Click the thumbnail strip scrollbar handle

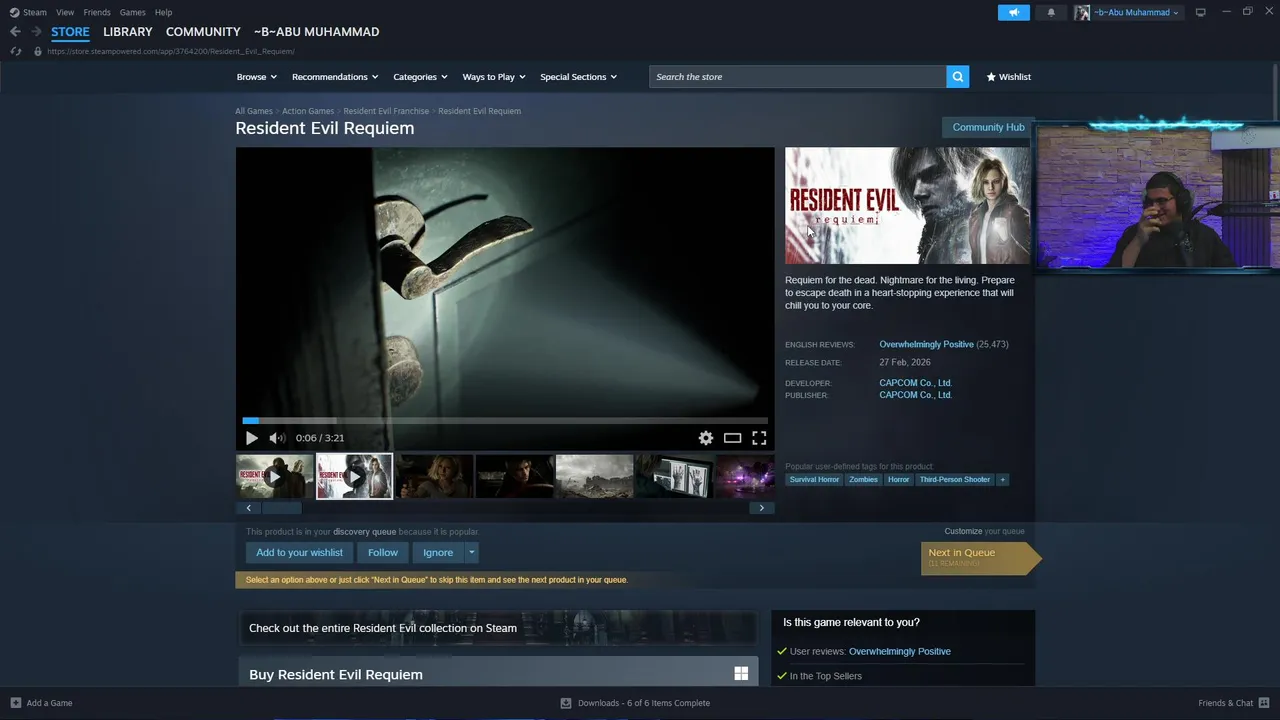pos(282,508)
